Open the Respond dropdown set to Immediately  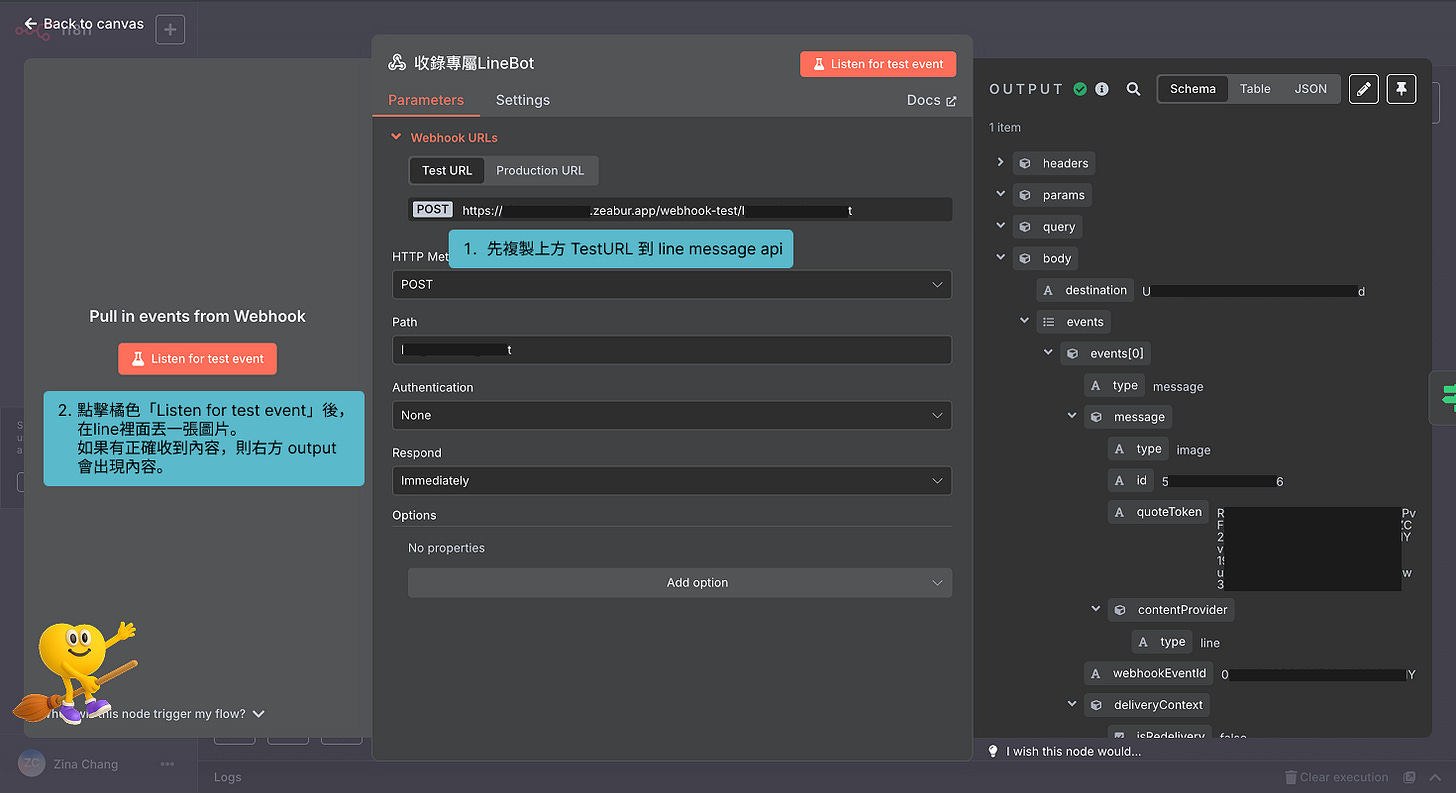[671, 481]
